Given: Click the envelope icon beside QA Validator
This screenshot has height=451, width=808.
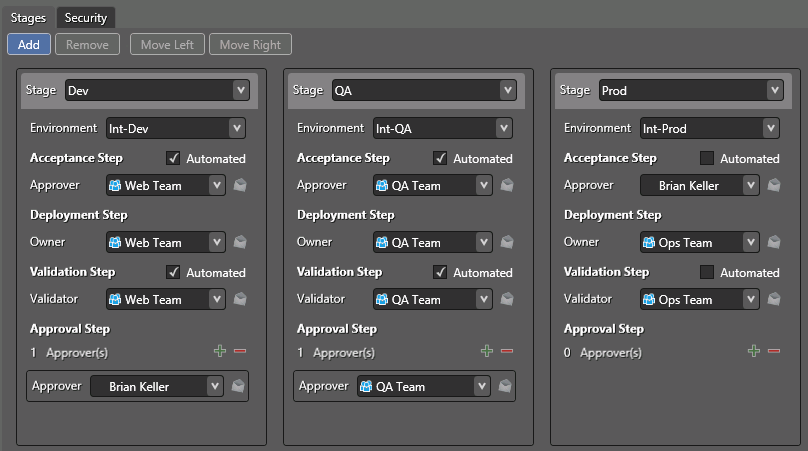Looking at the screenshot, I should tap(507, 299).
